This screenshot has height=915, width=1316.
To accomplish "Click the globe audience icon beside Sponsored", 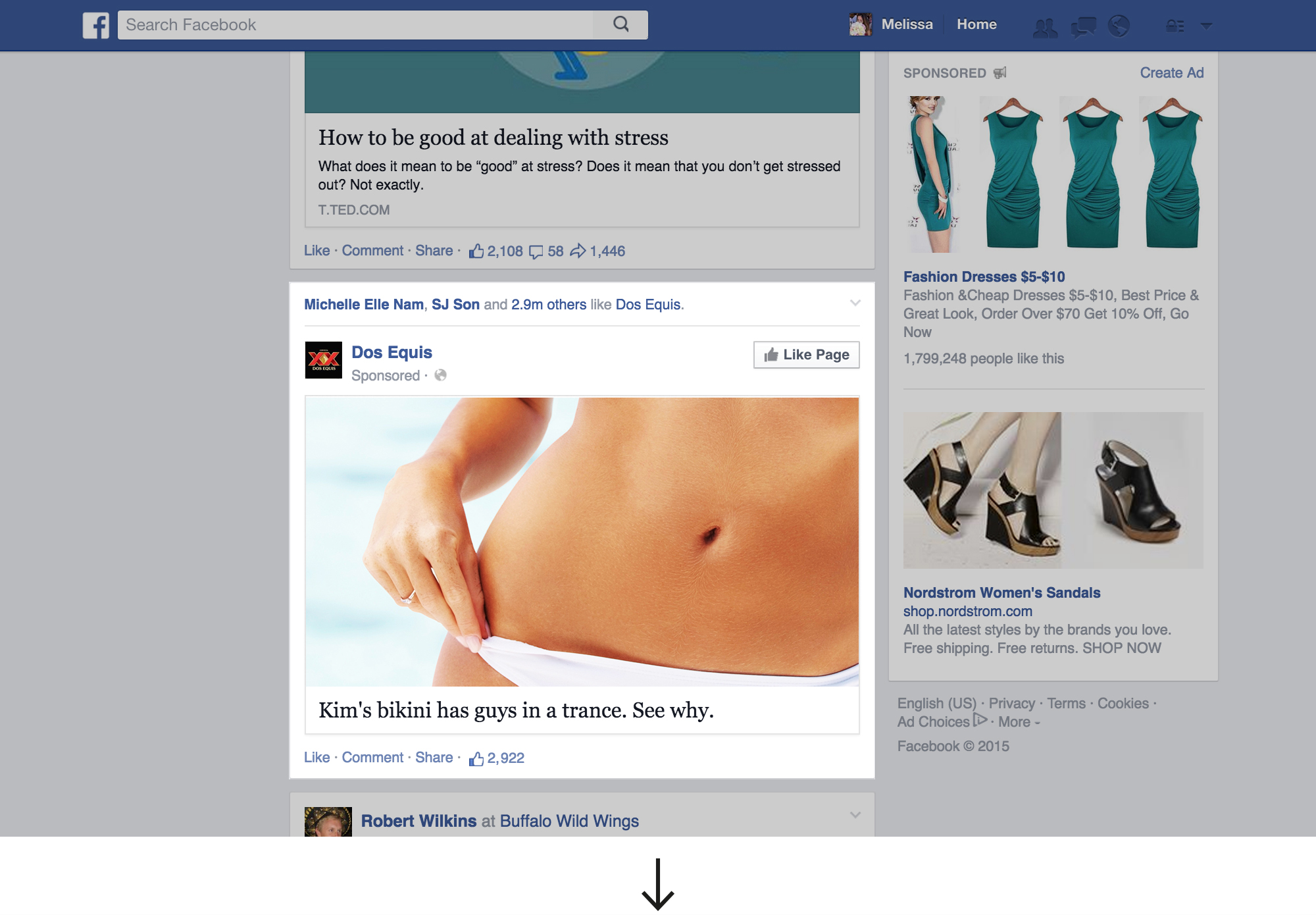I will pos(441,375).
